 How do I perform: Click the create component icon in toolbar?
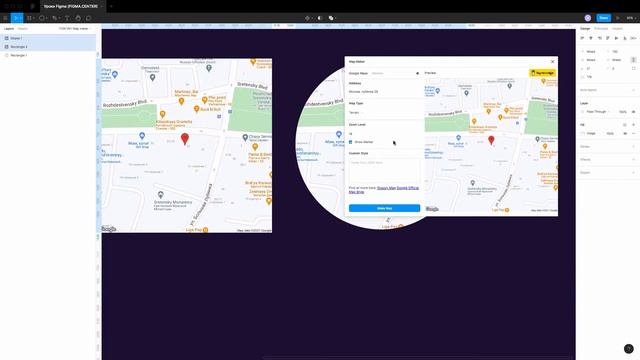click(x=307, y=18)
